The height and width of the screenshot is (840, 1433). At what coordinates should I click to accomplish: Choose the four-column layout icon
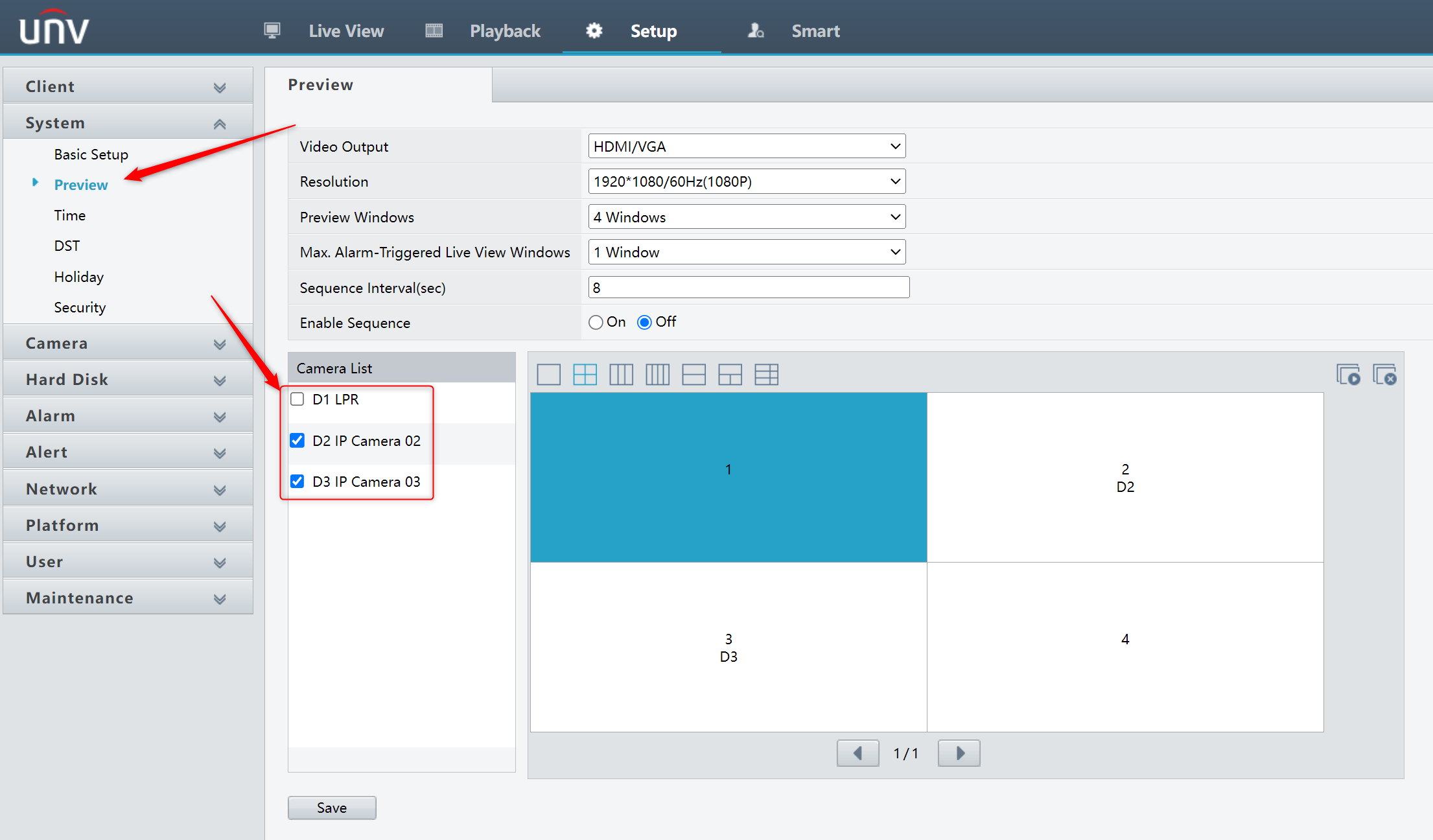click(657, 375)
